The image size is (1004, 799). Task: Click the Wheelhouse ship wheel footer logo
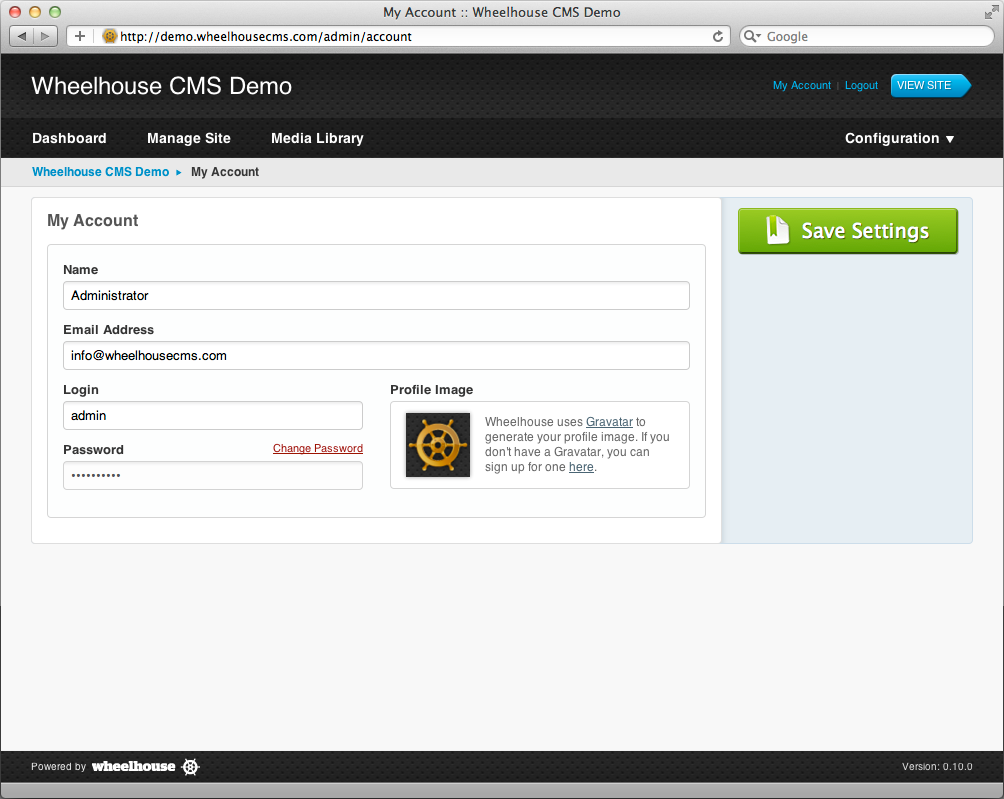coord(191,766)
